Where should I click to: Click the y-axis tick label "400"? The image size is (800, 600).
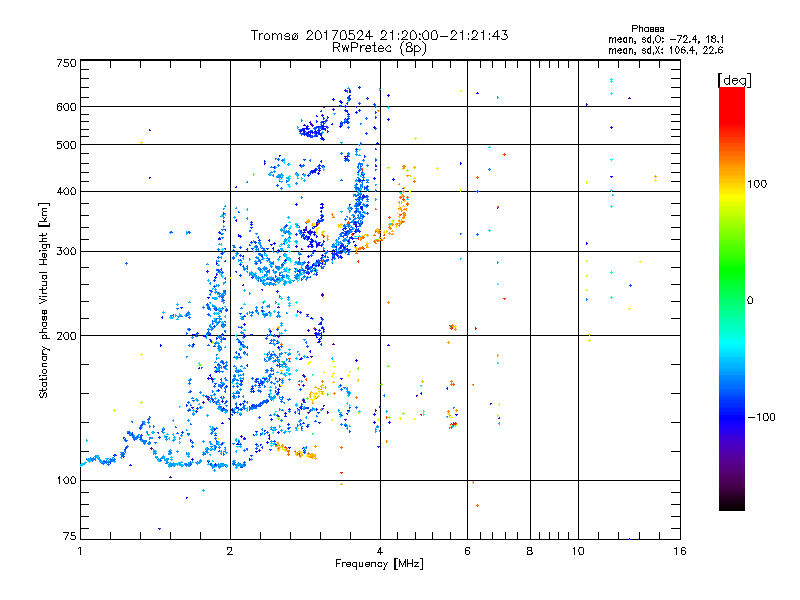pos(67,191)
